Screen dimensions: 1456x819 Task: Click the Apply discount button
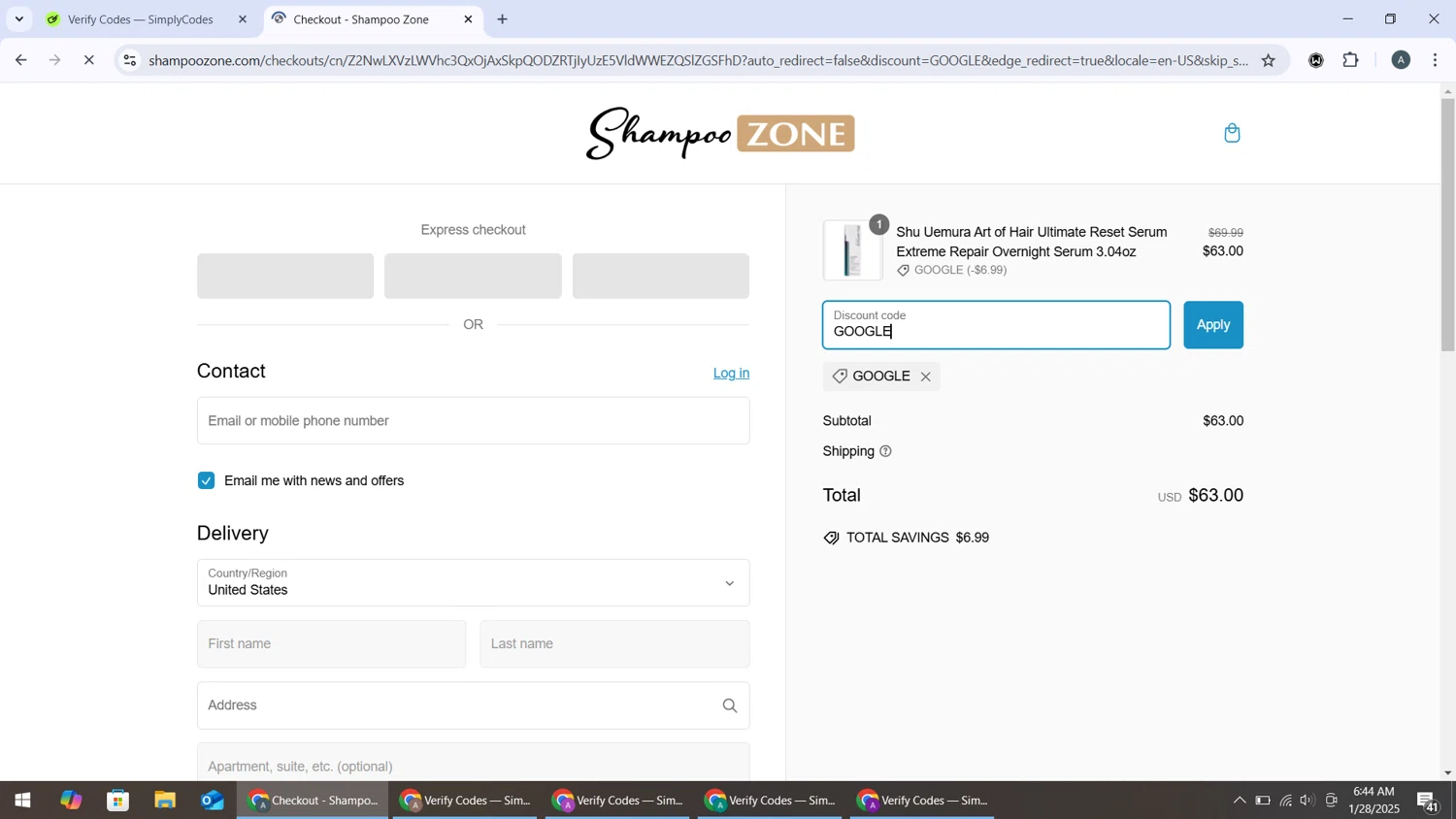coord(1212,325)
